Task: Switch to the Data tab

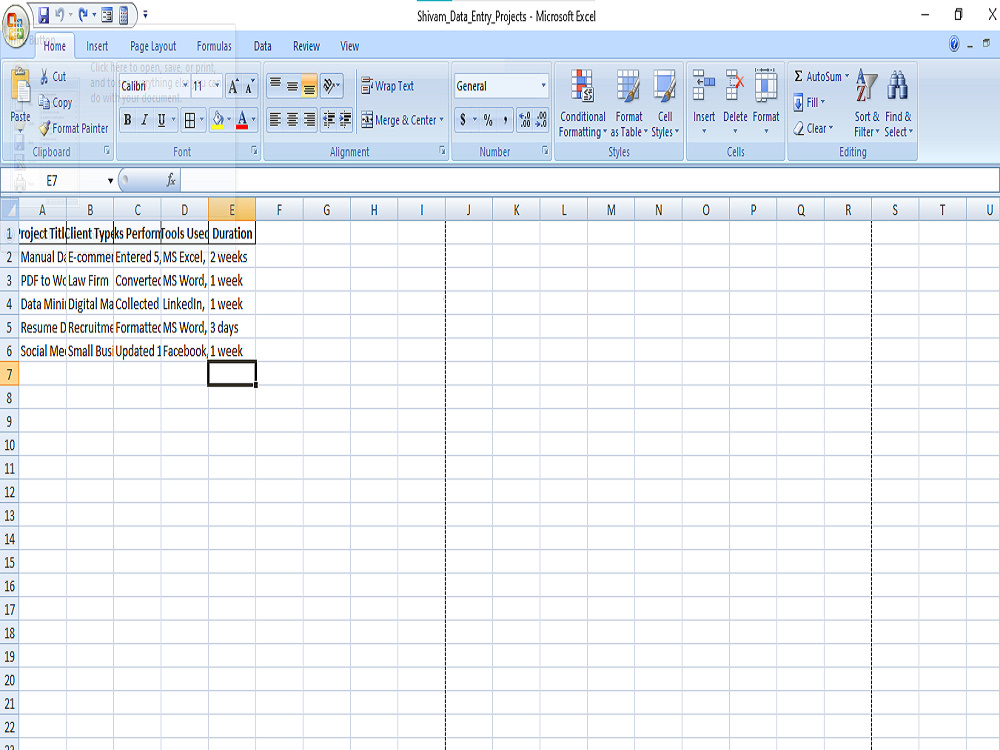Action: pyautogui.click(x=262, y=46)
